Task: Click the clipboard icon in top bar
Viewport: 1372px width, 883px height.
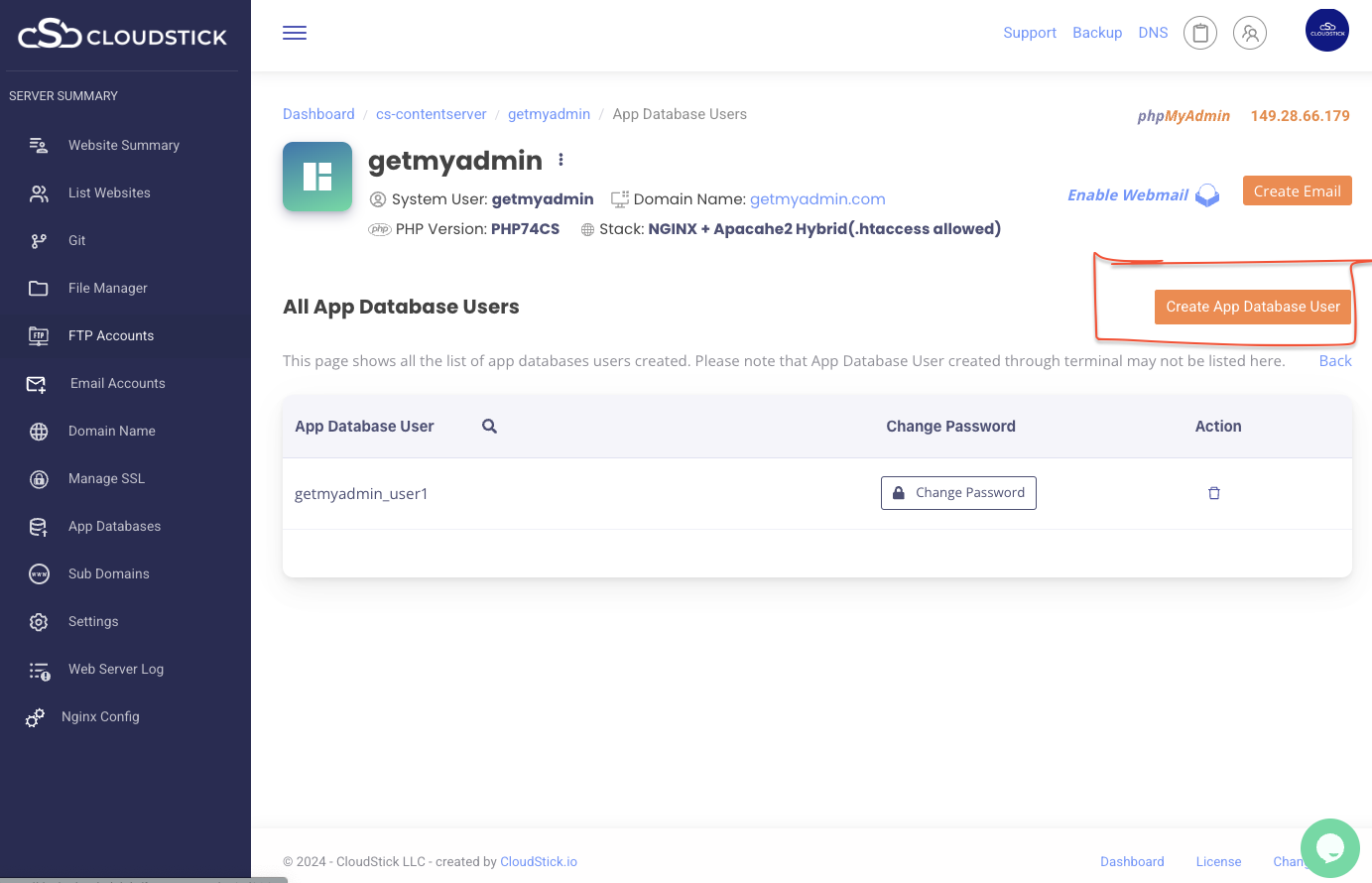Action: click(1200, 32)
